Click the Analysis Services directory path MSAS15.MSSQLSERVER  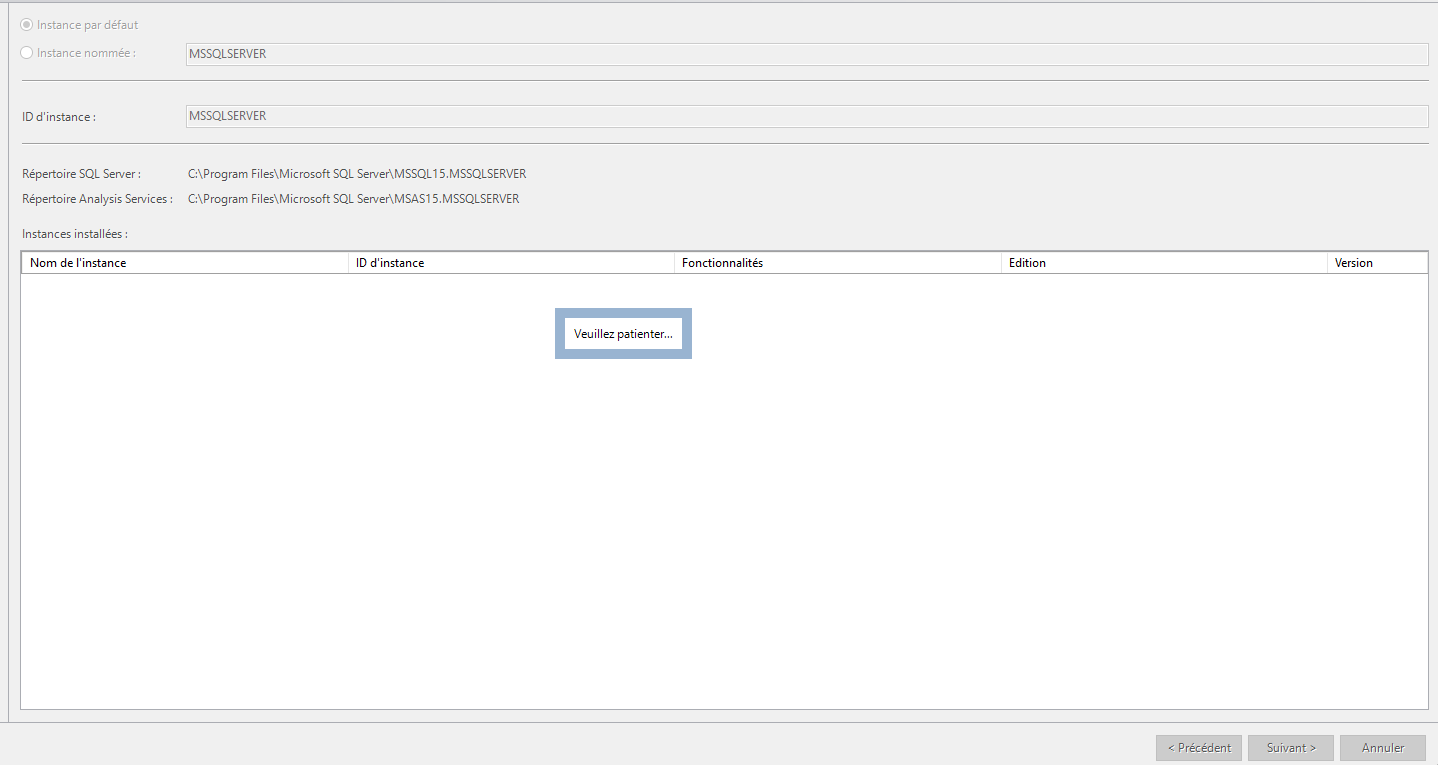(x=353, y=199)
